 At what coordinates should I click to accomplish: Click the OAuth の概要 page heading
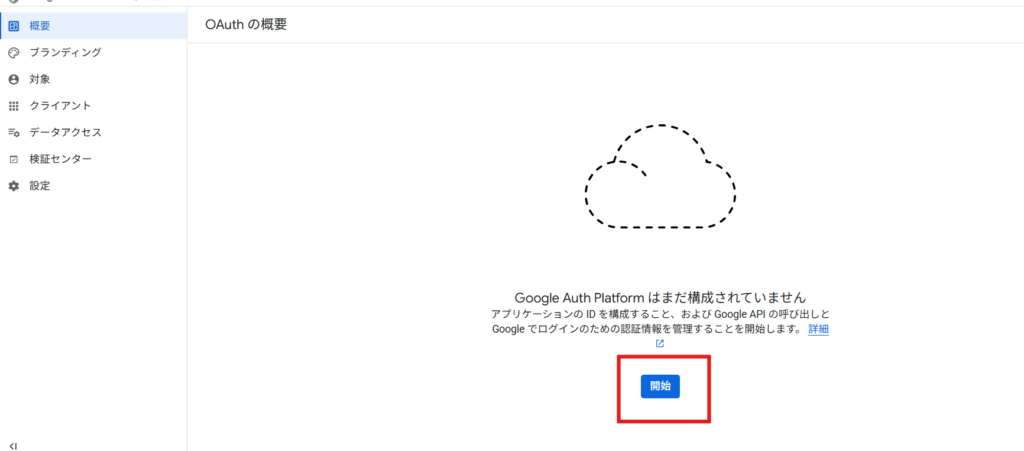coord(245,23)
